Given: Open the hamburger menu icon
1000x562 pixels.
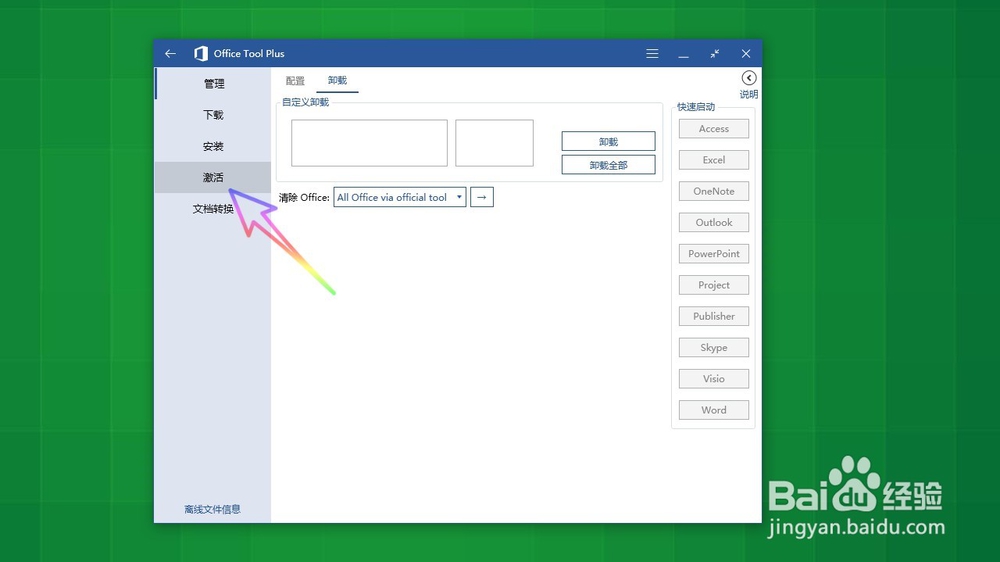Looking at the screenshot, I should tap(652, 54).
